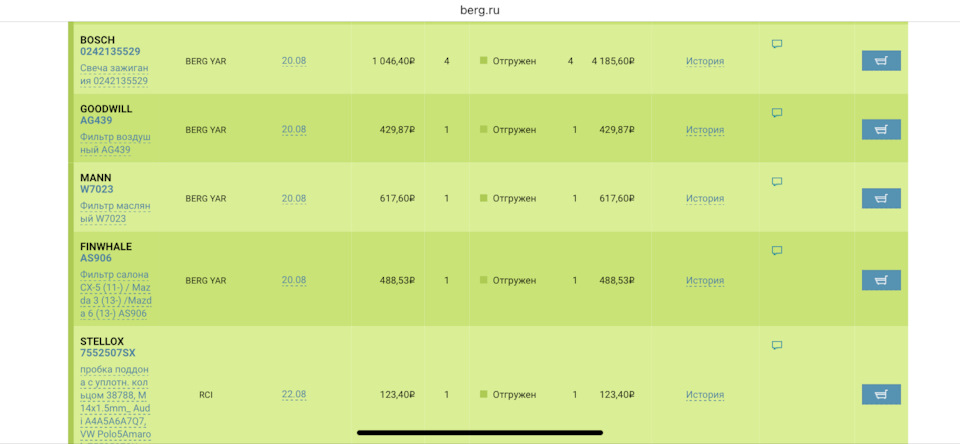960x444 pixels.
Task: Add FINWHALE AS906 to cart
Action: [x=881, y=280]
